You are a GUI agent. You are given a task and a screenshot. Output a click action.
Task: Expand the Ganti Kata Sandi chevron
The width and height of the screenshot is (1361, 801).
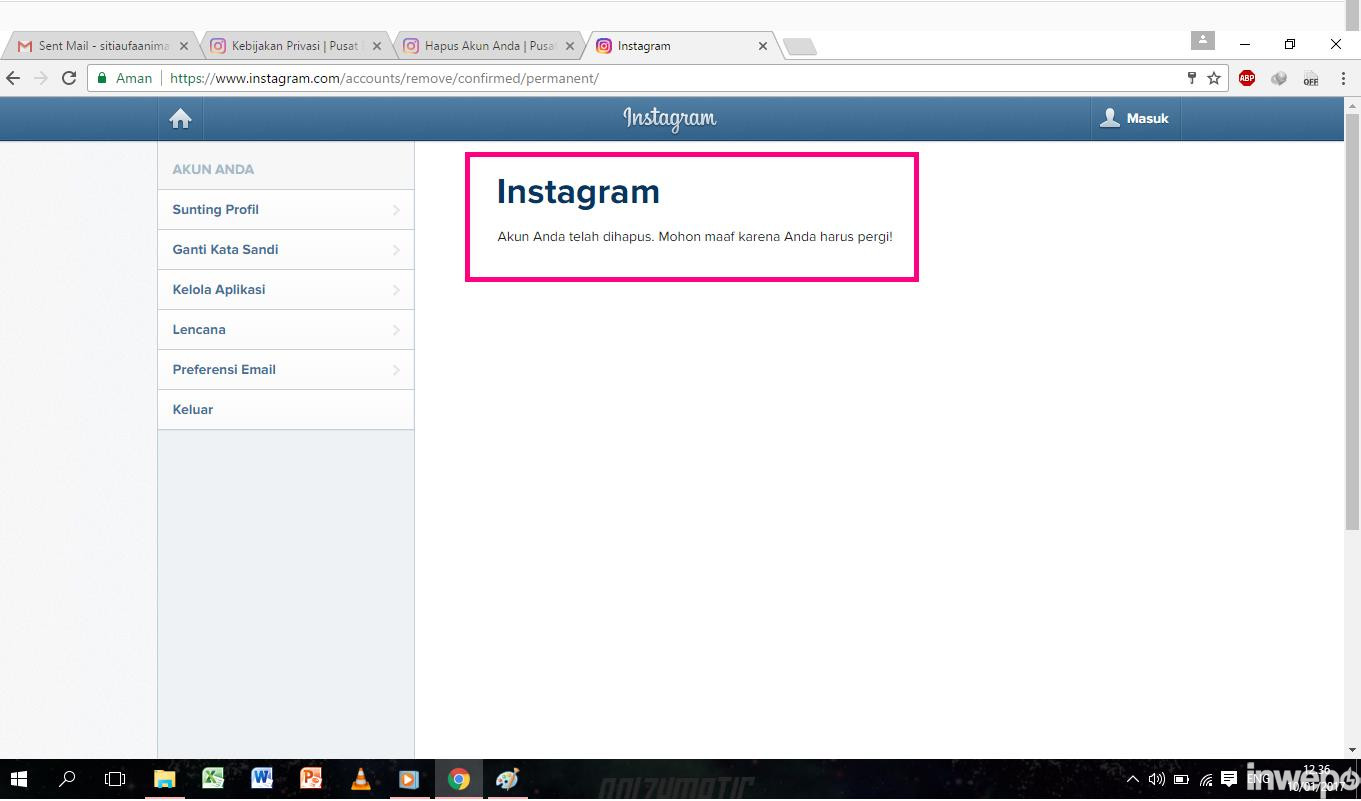(396, 250)
